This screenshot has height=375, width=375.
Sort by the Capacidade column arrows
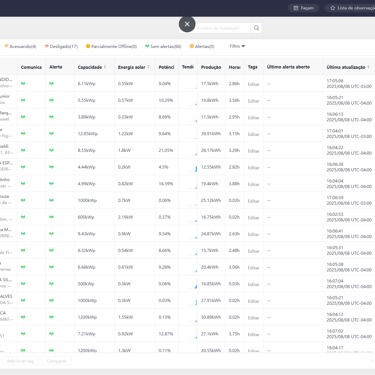(x=105, y=67)
